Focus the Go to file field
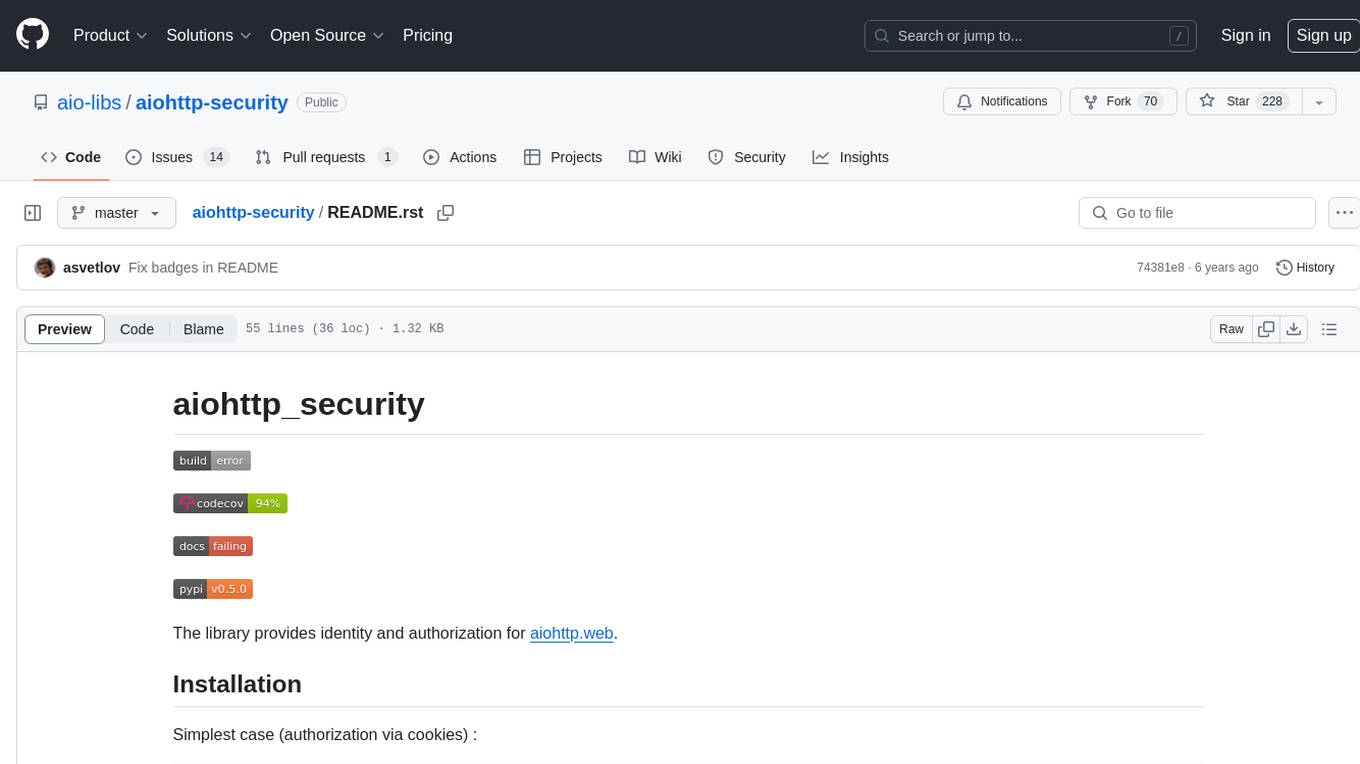The height and width of the screenshot is (764, 1360). (1197, 213)
